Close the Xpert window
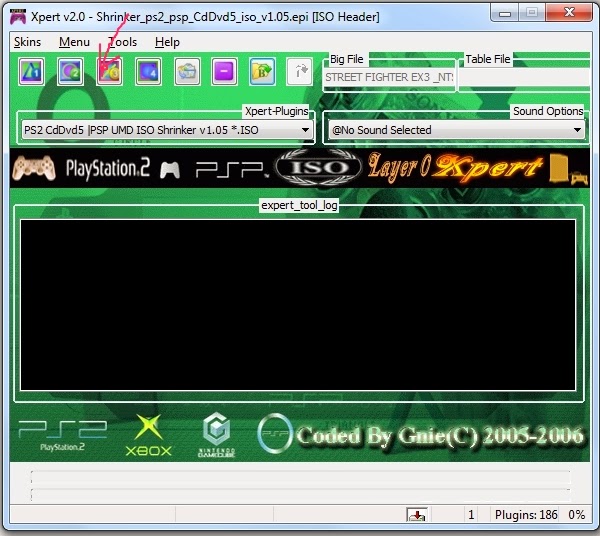This screenshot has height=536, width=600. (x=569, y=13)
